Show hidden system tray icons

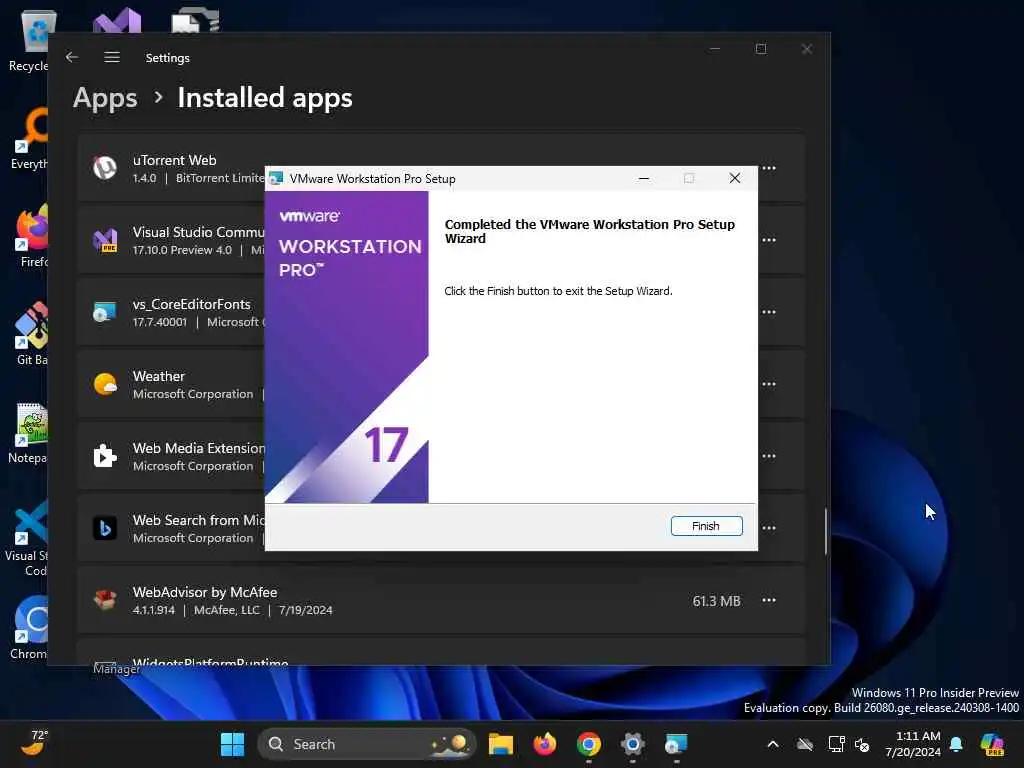773,744
